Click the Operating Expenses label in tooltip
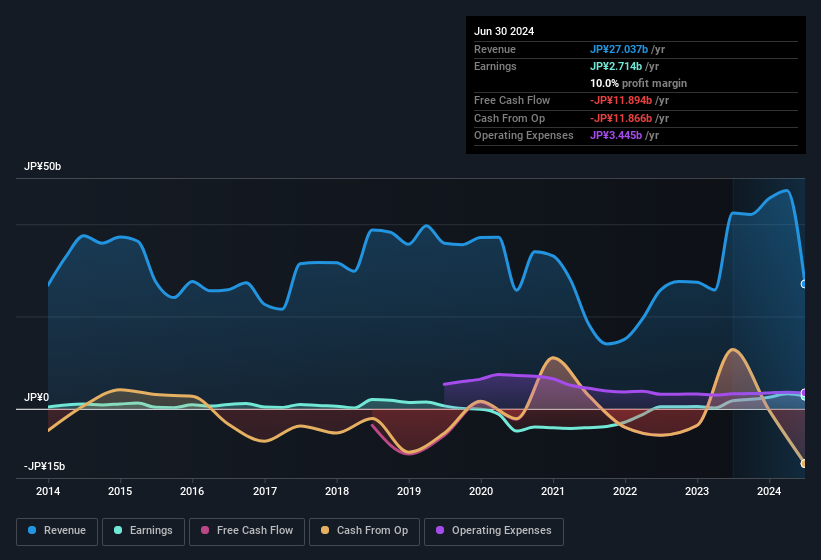This screenshot has width=821, height=560. pyautogui.click(x=524, y=136)
